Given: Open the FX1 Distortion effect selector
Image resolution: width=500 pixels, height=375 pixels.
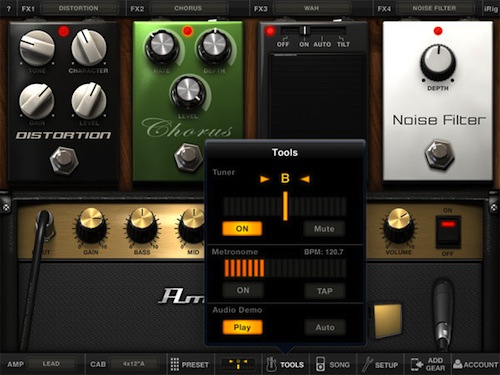Looking at the screenshot, I should point(79,8).
